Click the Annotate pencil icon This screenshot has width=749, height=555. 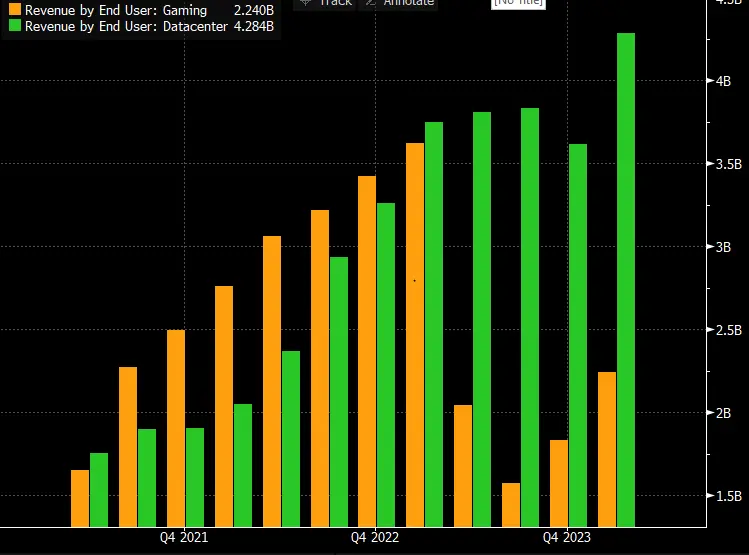(369, 3)
